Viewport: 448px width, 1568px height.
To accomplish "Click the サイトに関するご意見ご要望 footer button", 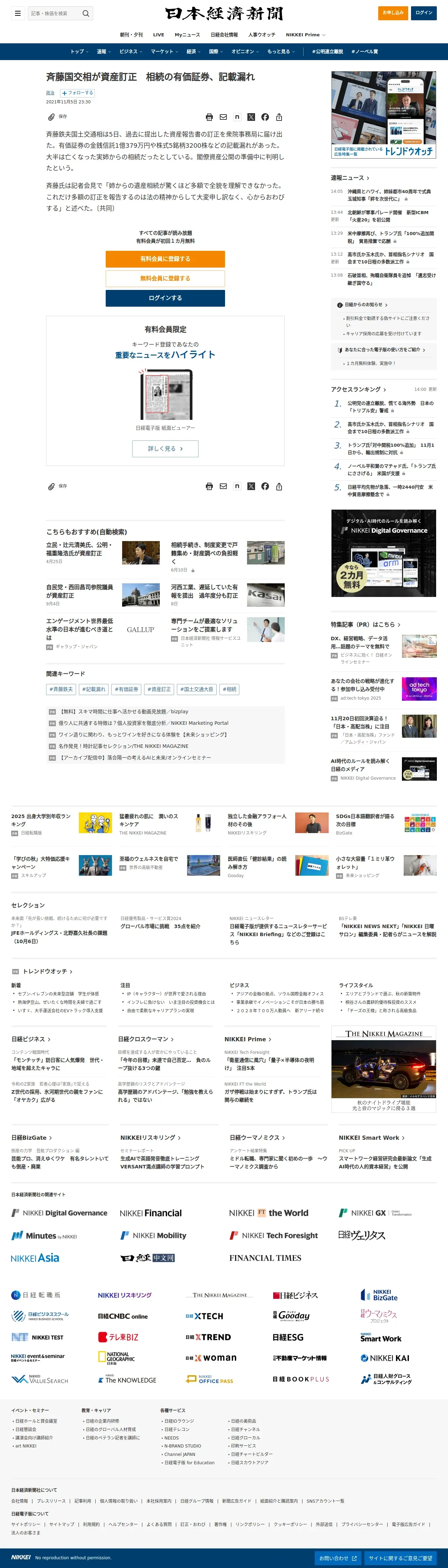I will [x=401, y=1558].
